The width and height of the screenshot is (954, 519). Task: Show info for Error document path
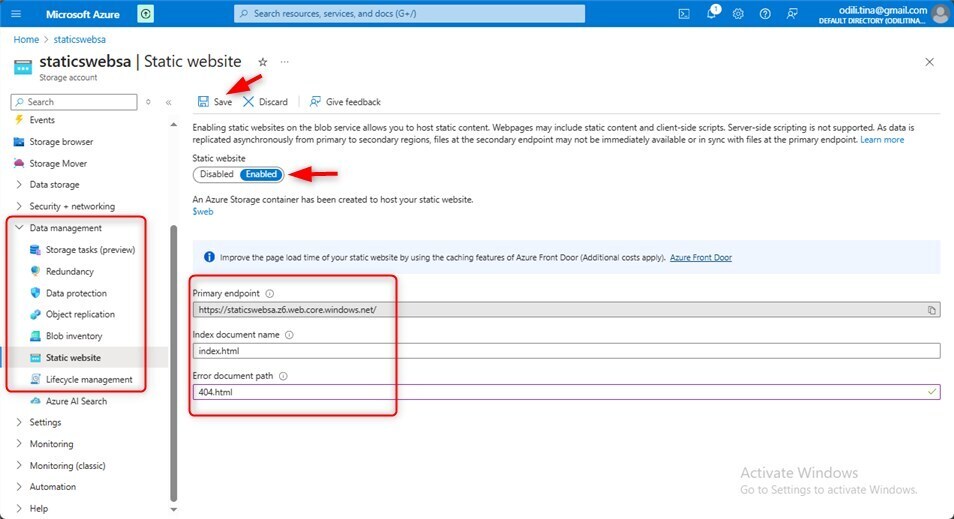283,376
